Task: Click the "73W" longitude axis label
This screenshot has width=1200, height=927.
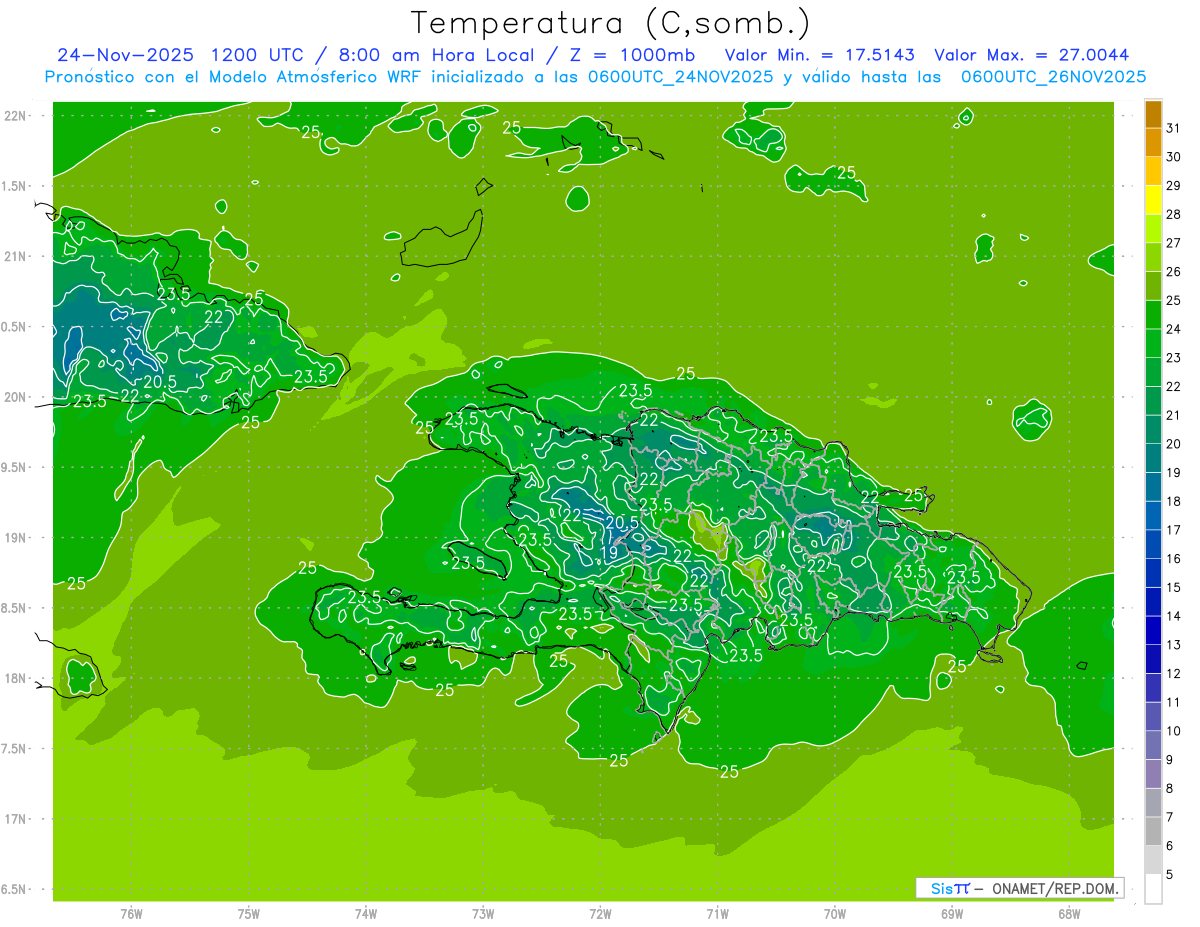Action: 483,913
